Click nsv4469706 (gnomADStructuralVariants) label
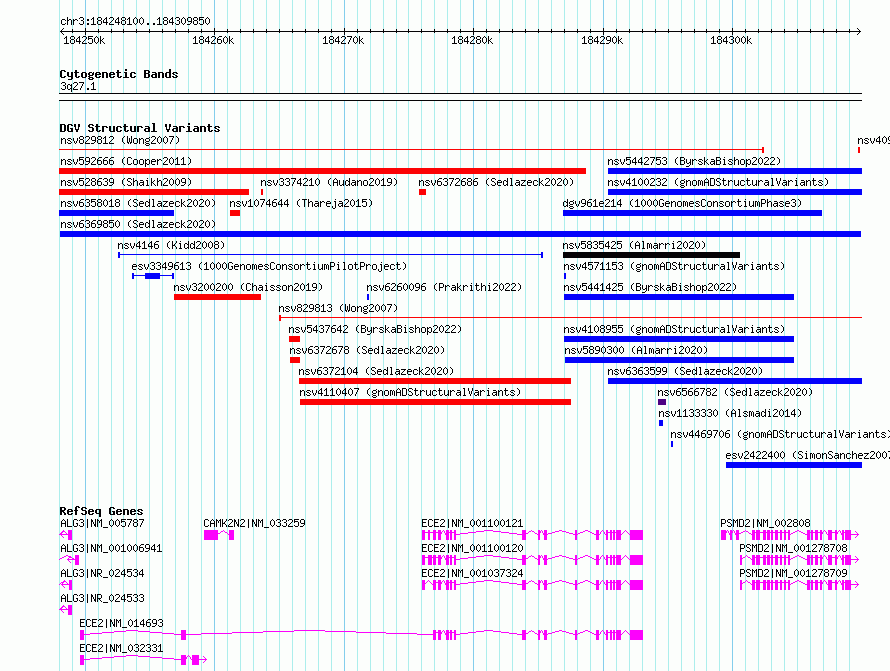Screen dimensions: 890x671 tap(780, 434)
